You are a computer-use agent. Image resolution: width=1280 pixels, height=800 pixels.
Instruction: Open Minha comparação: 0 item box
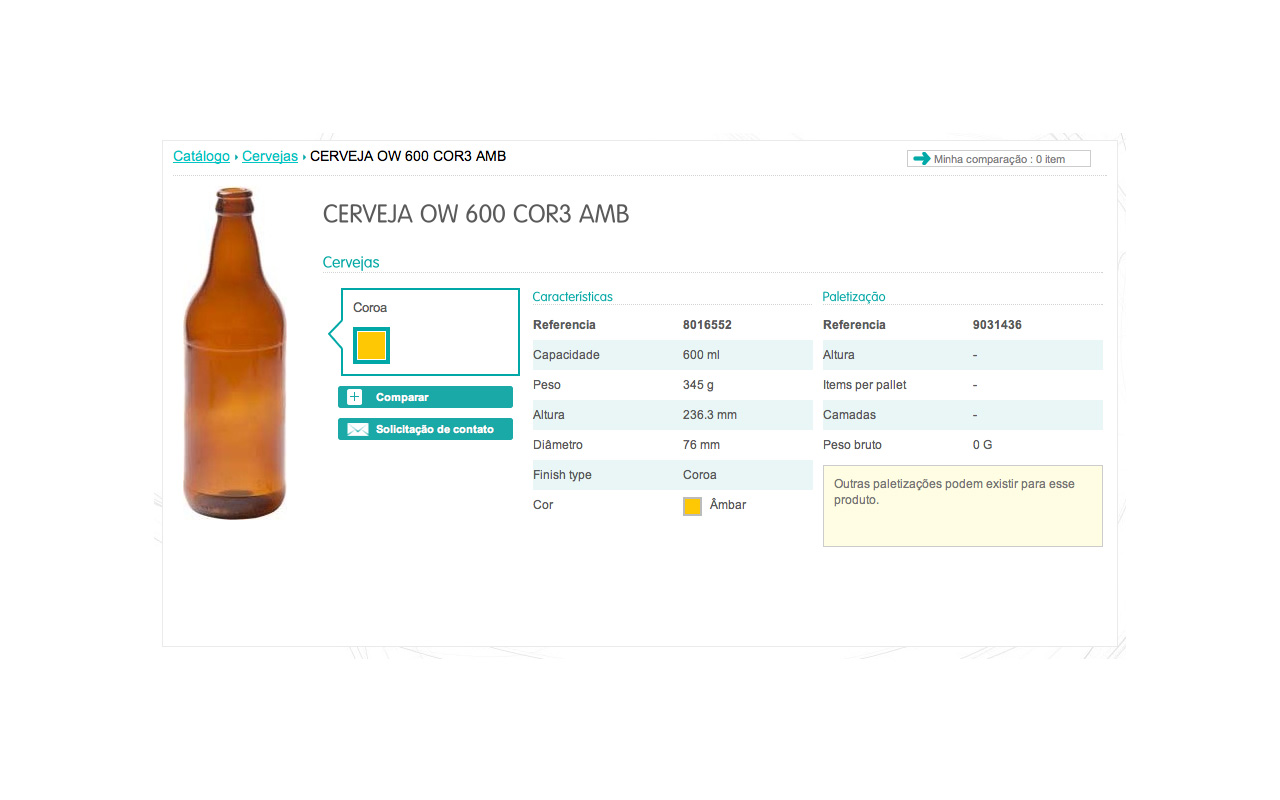[998, 158]
